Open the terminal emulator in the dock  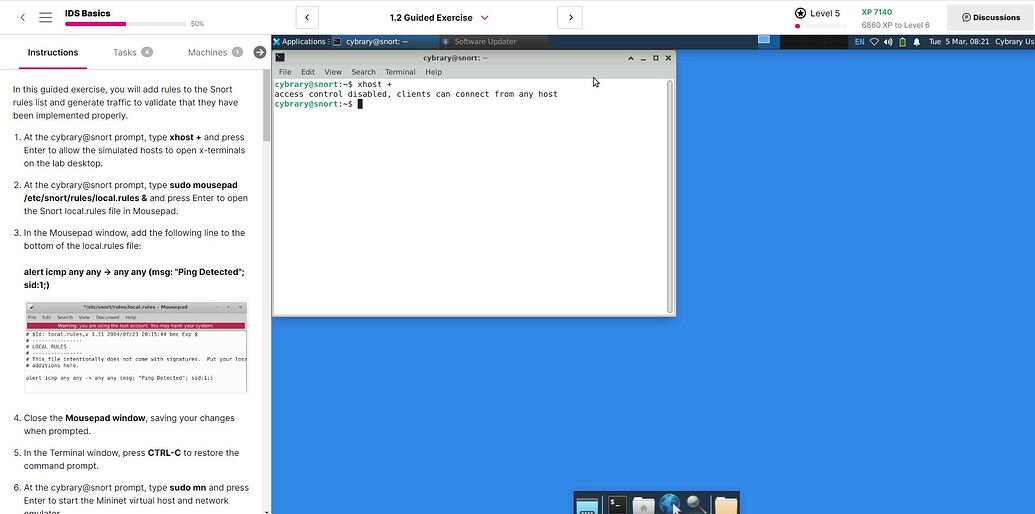[617, 505]
